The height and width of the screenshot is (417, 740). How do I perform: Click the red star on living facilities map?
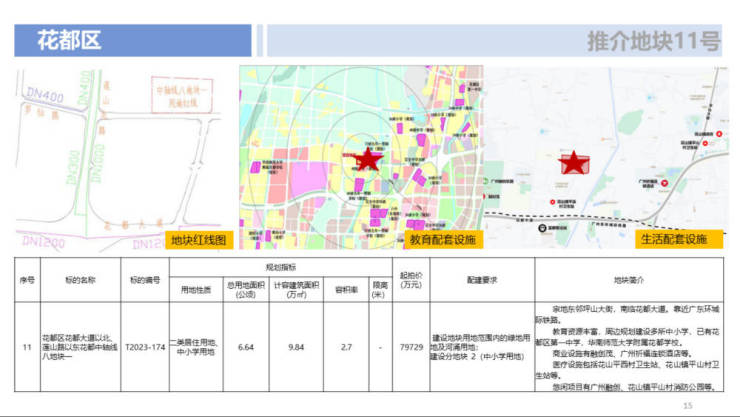pyautogui.click(x=574, y=162)
